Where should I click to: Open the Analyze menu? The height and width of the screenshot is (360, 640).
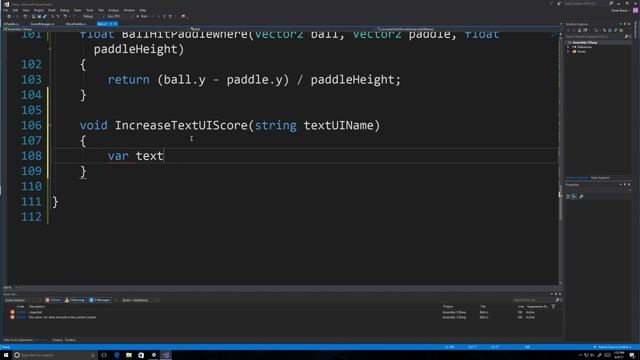click(113, 10)
